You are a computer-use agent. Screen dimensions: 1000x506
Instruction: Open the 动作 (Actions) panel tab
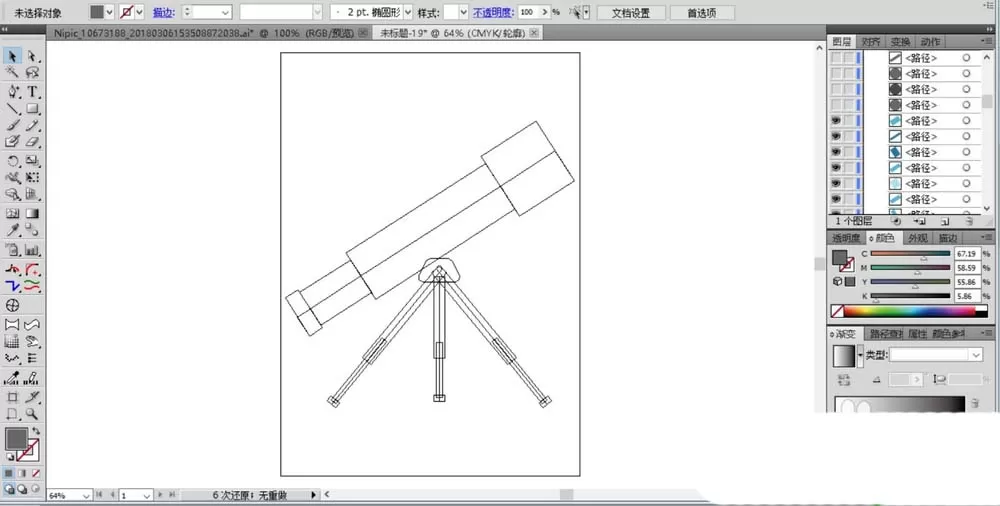pos(930,41)
